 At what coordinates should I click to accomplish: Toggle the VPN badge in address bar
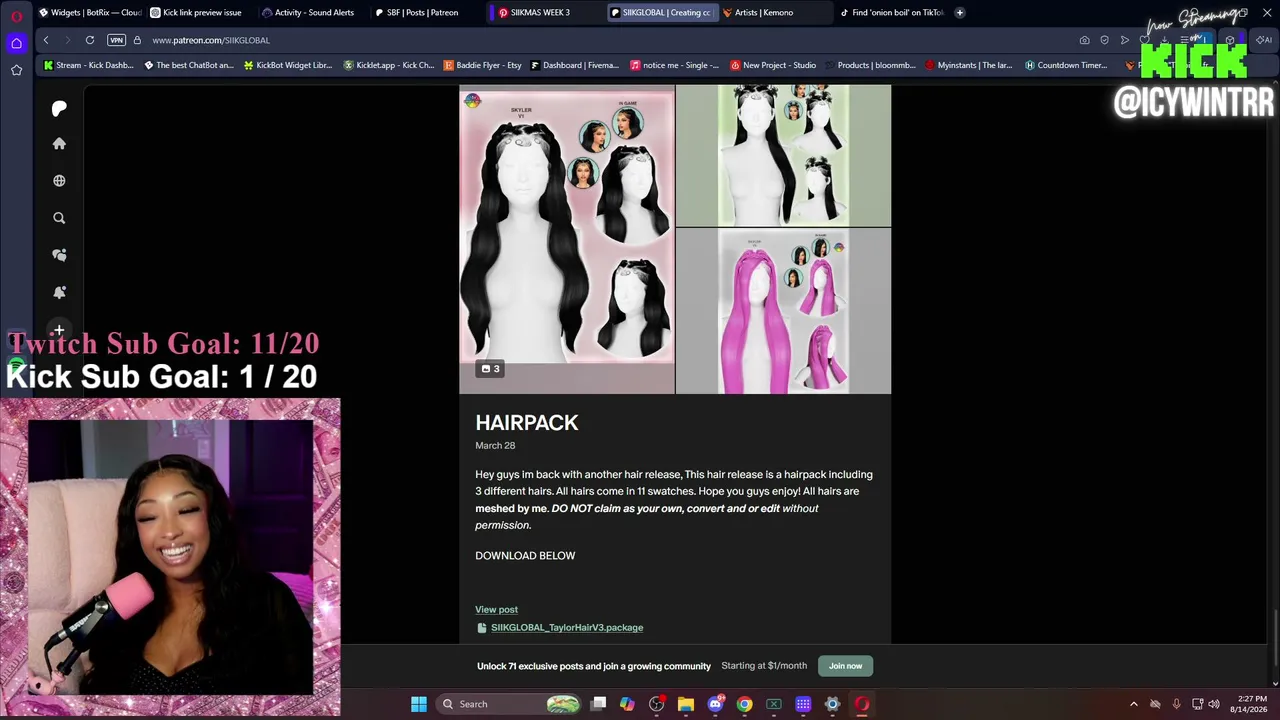(x=116, y=40)
